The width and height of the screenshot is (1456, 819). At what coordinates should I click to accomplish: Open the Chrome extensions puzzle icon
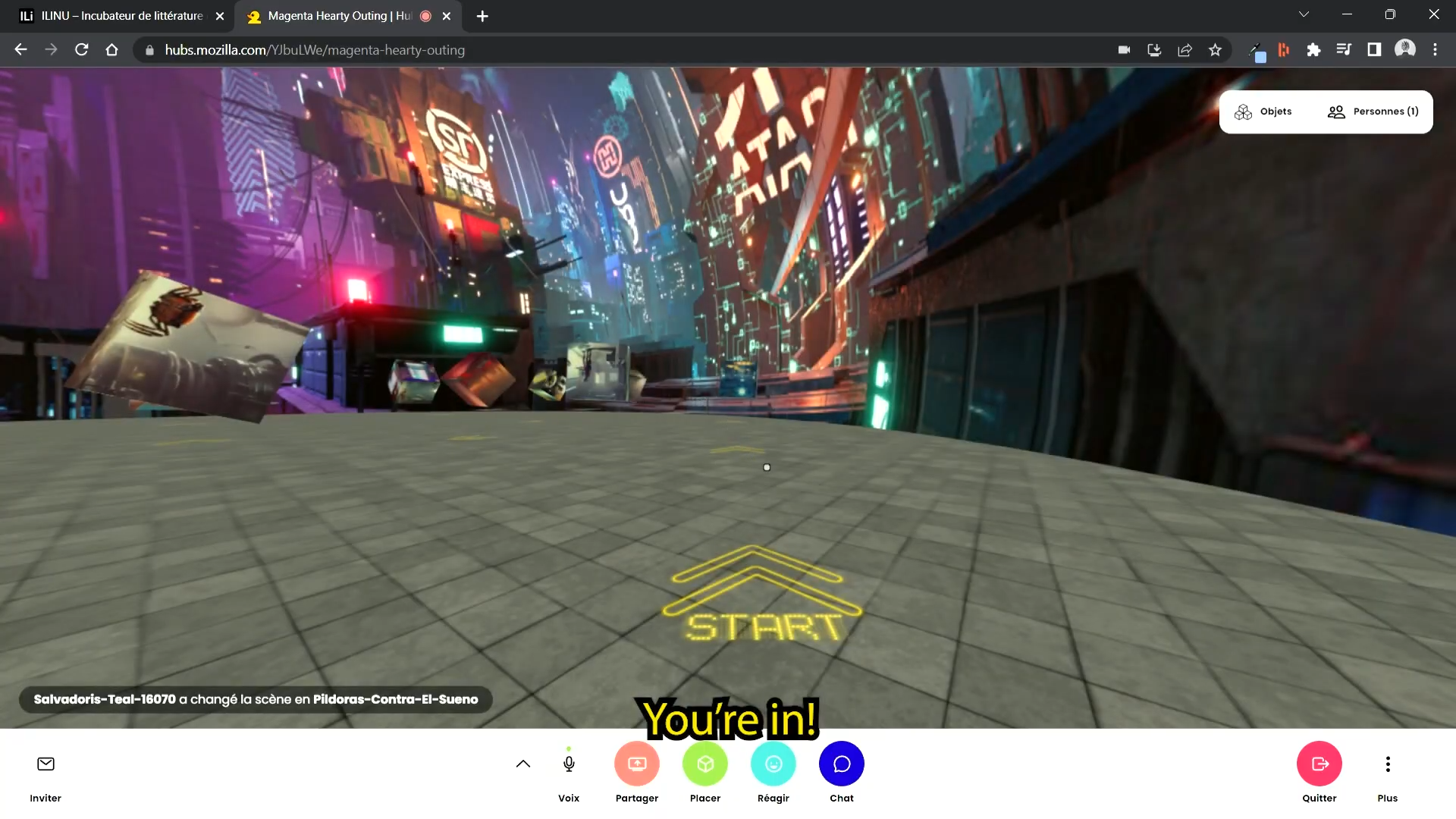tap(1313, 50)
